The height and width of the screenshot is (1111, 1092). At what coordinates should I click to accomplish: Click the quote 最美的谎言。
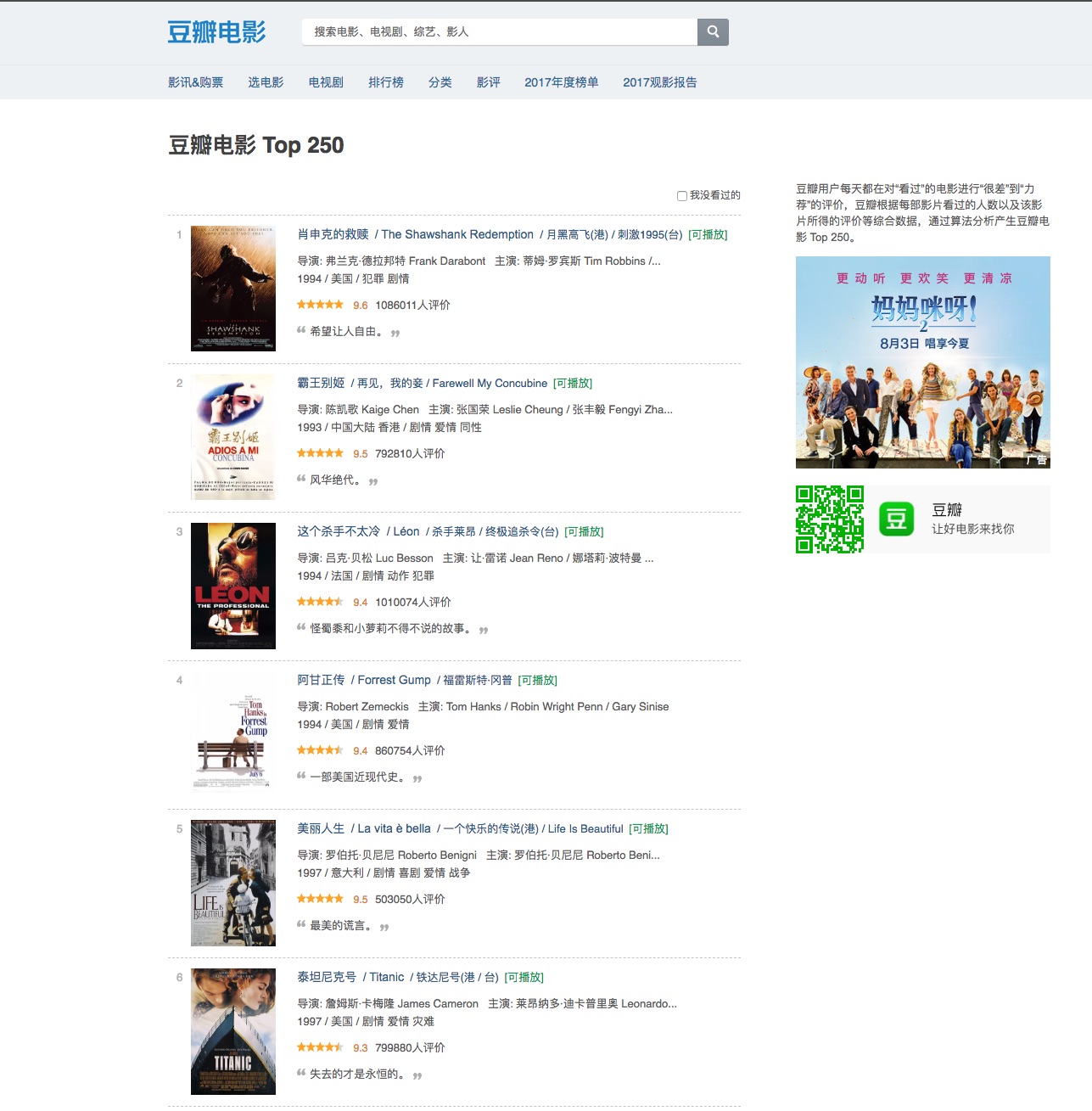[343, 925]
